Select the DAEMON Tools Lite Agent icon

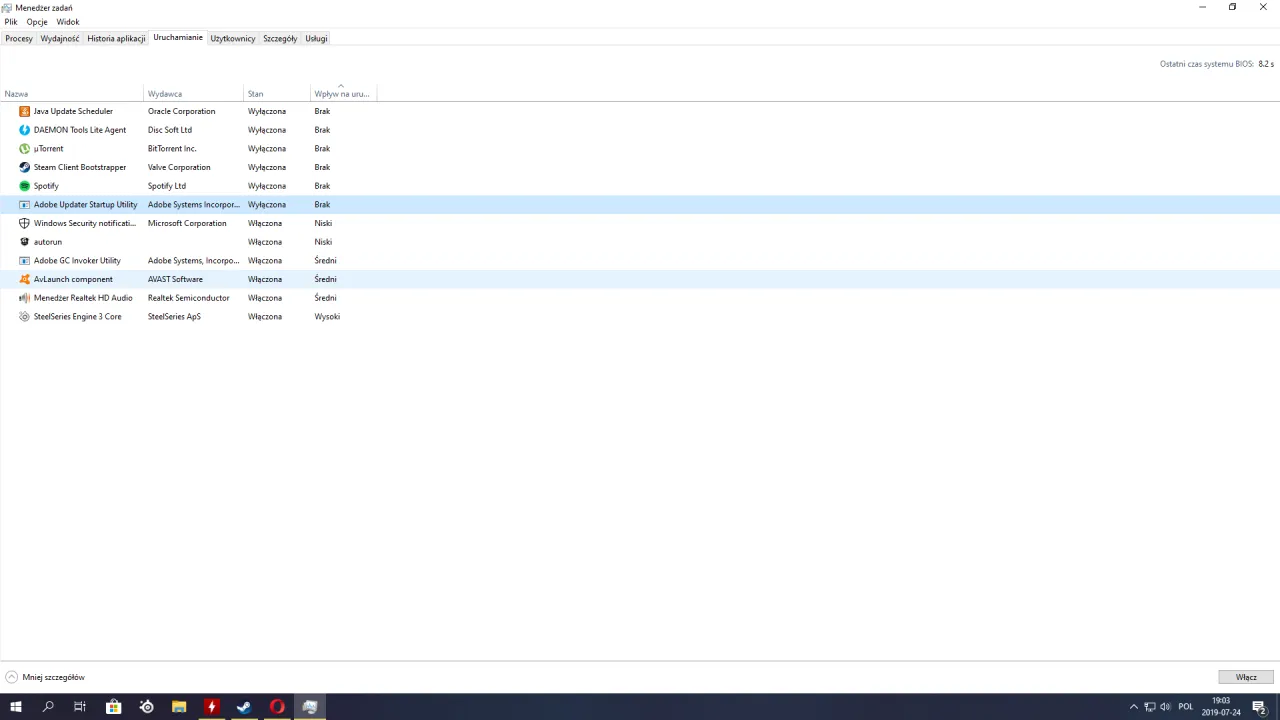tap(25, 130)
